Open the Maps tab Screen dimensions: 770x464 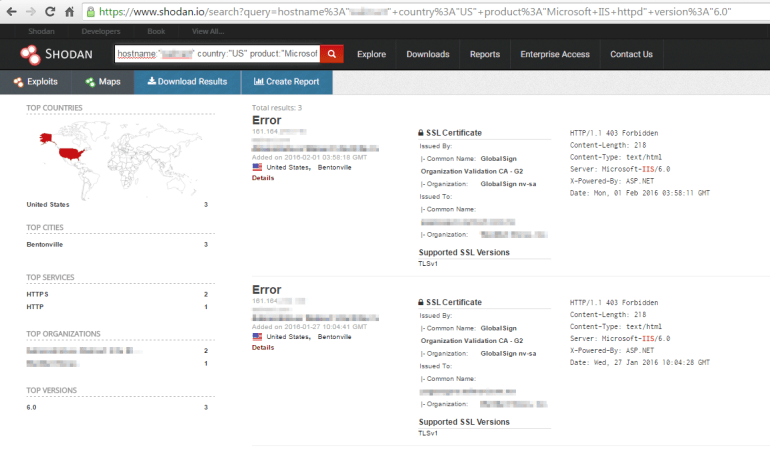103,82
